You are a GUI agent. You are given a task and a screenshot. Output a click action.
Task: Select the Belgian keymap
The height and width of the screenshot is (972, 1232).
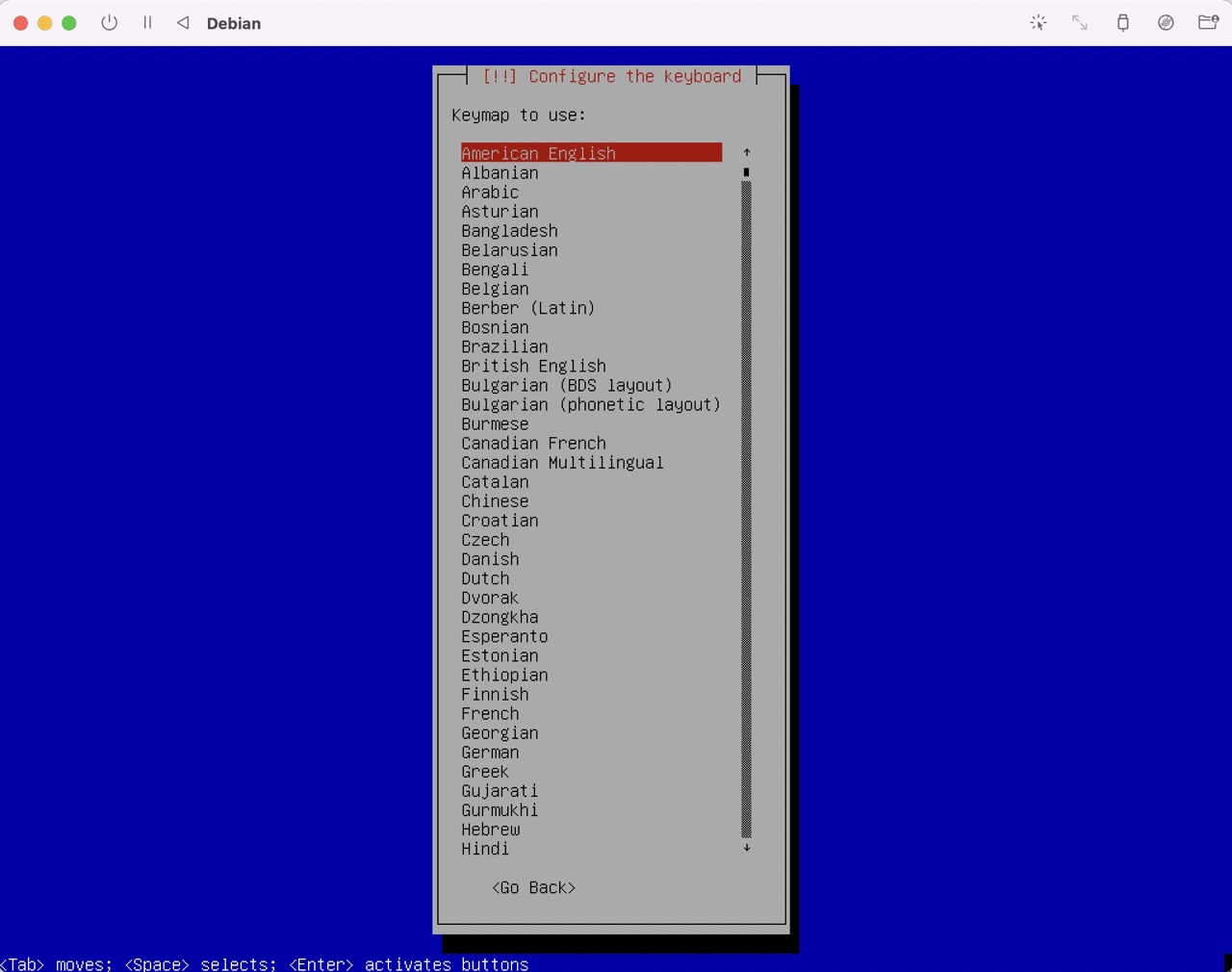click(495, 289)
